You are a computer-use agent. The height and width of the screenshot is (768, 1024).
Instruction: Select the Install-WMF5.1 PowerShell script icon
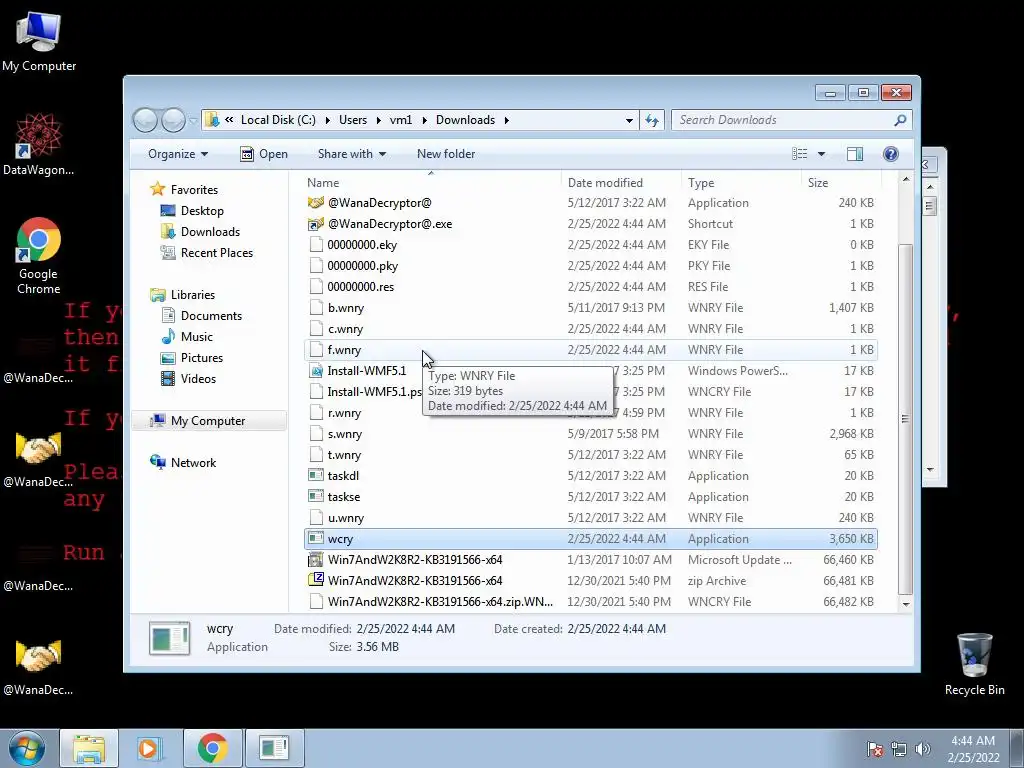click(x=316, y=371)
